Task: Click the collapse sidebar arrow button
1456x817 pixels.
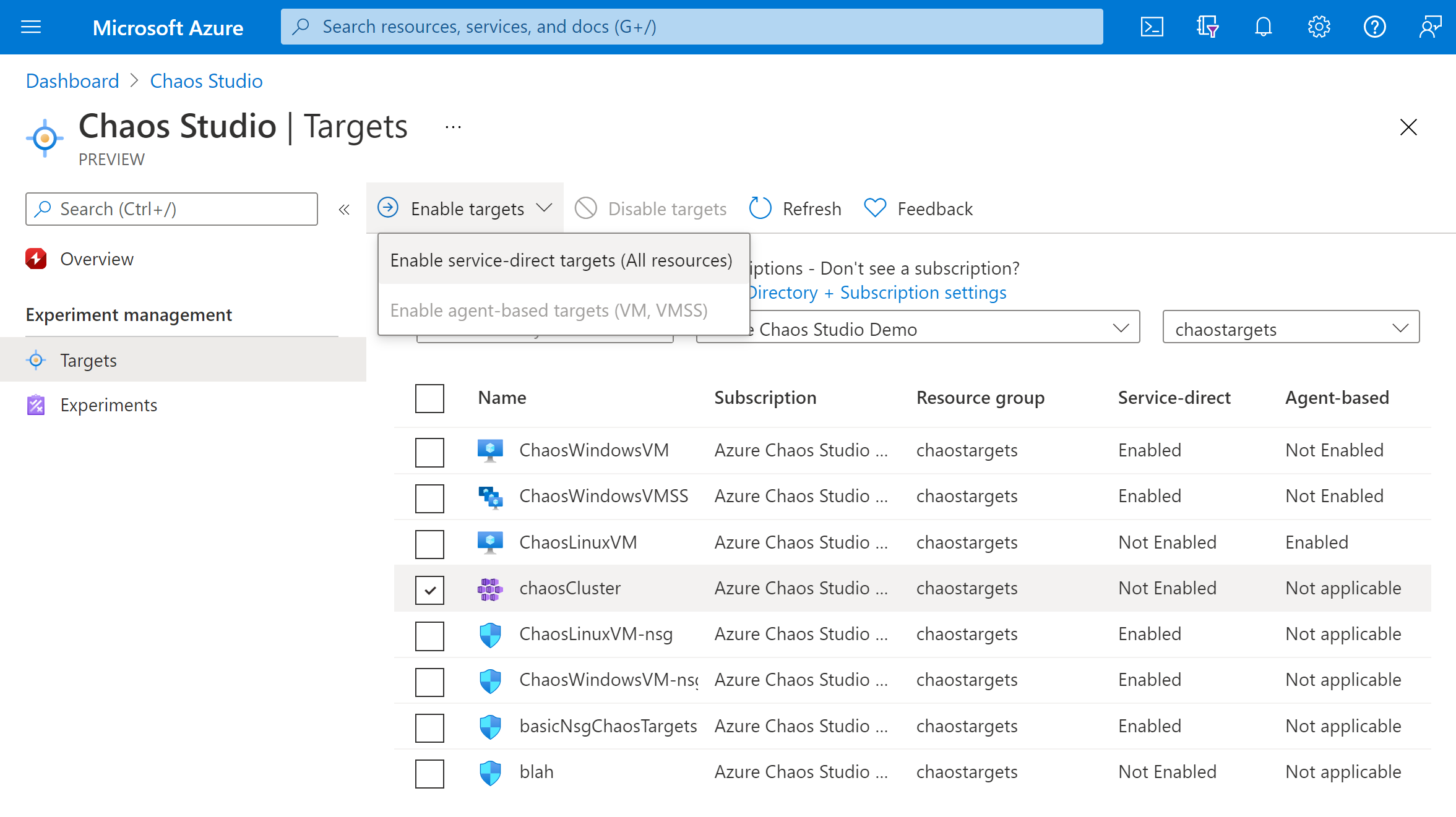Action: (344, 209)
